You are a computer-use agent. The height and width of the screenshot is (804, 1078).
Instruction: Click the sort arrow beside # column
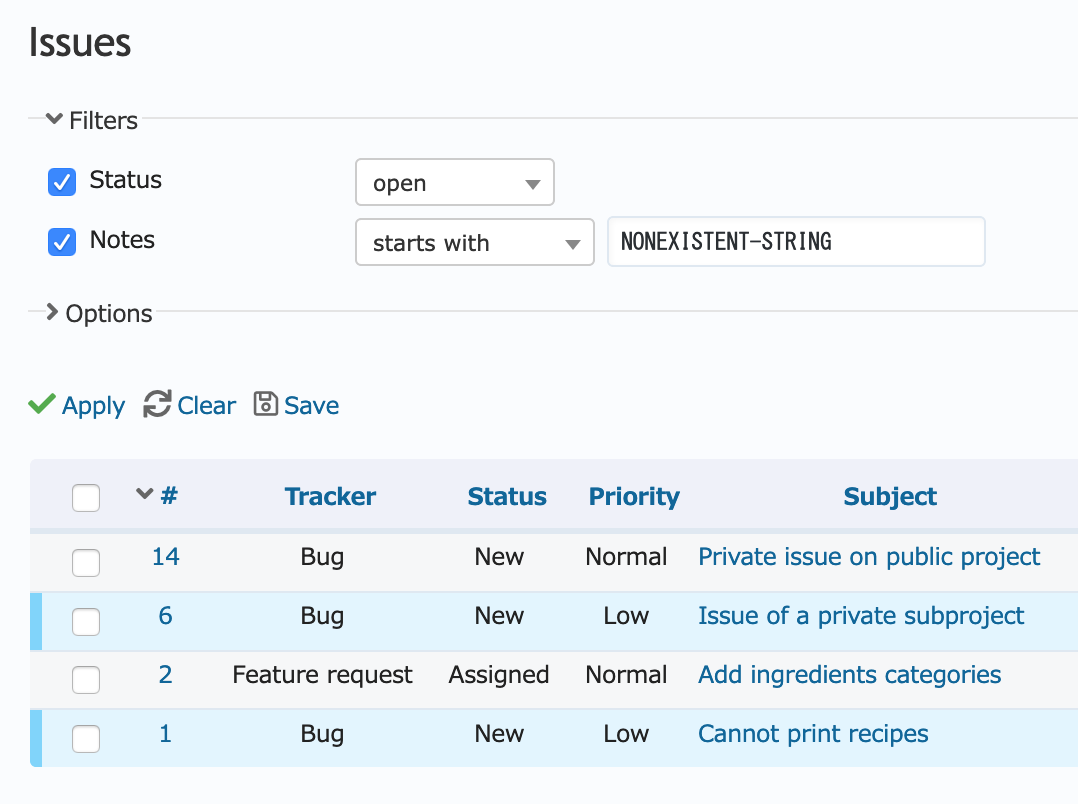point(144,494)
